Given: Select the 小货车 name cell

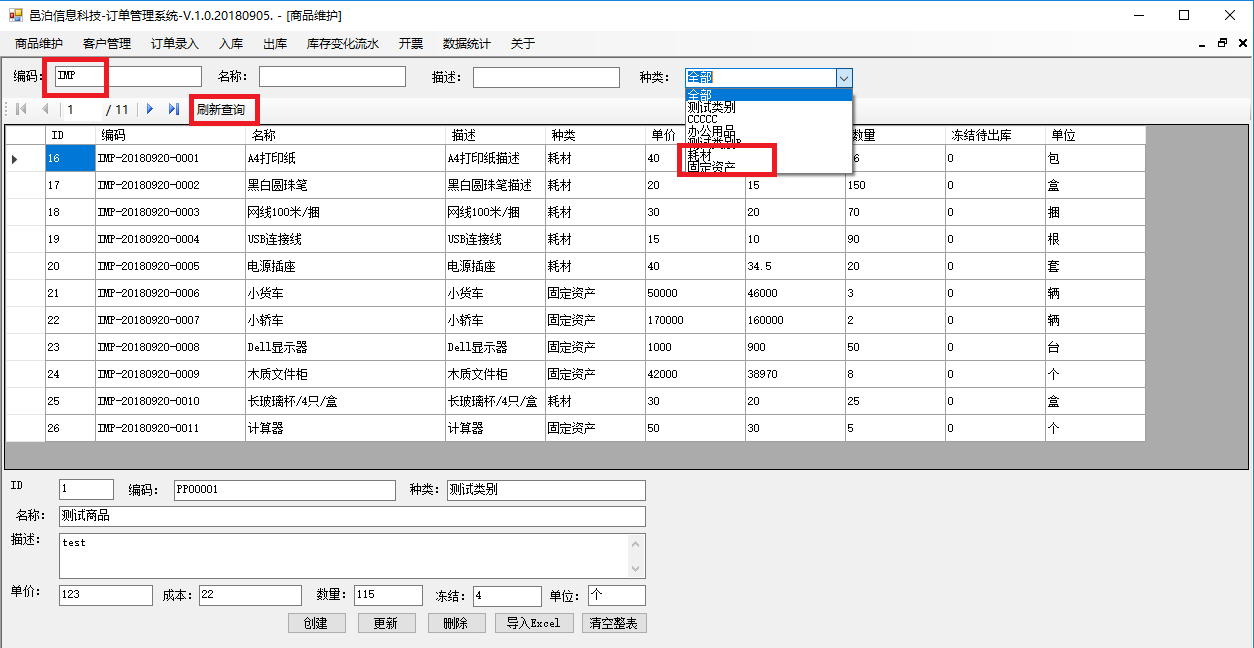Looking at the screenshot, I should [x=345, y=293].
